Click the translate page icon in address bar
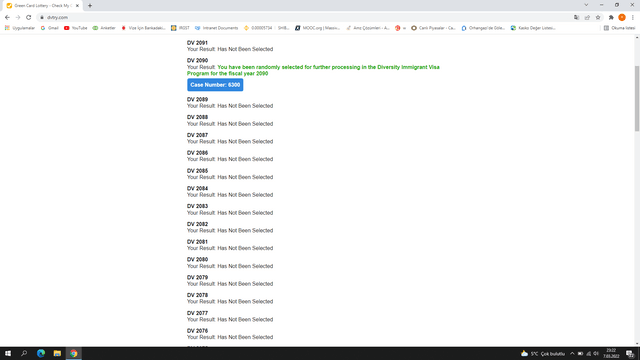This screenshot has width=640, height=360. click(576, 18)
